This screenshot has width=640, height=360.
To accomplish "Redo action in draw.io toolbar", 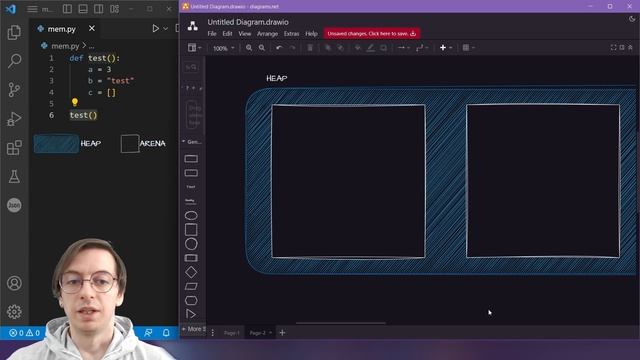I will (x=293, y=48).
